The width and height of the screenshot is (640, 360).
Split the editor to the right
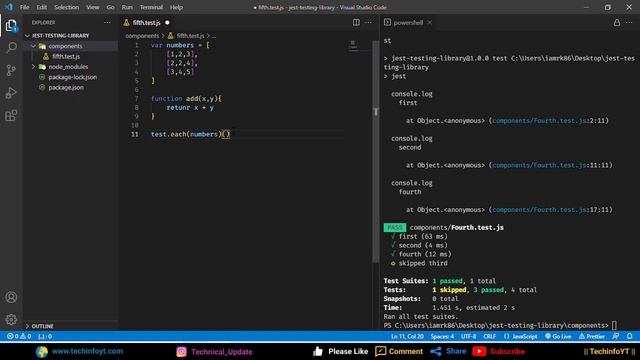click(x=356, y=22)
